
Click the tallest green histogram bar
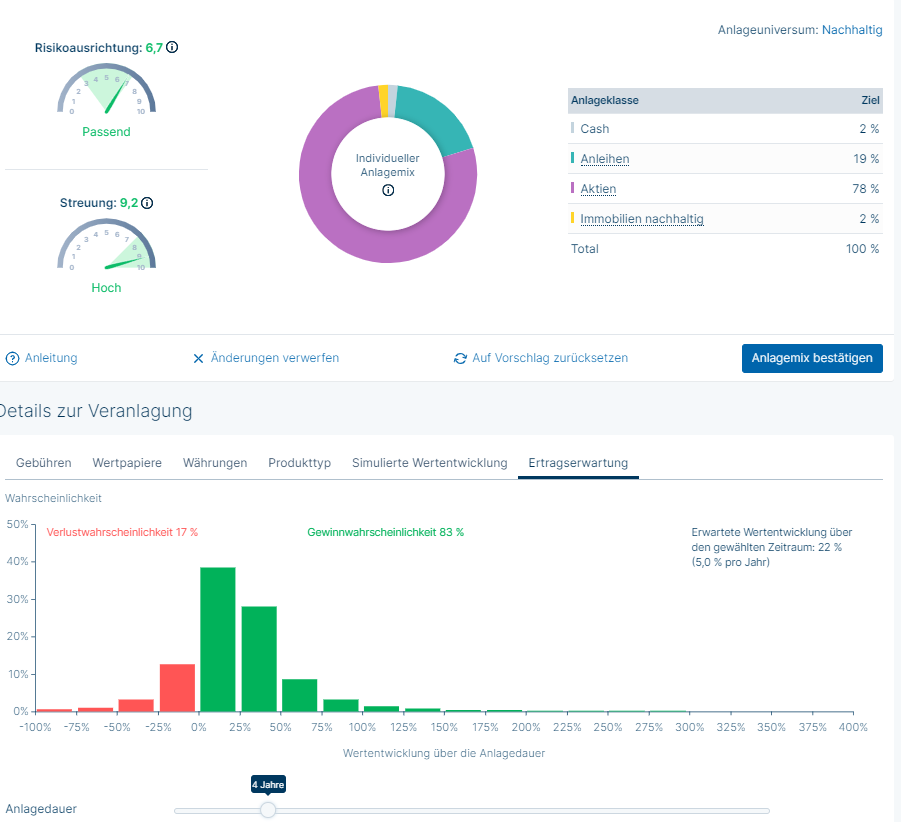pos(217,640)
